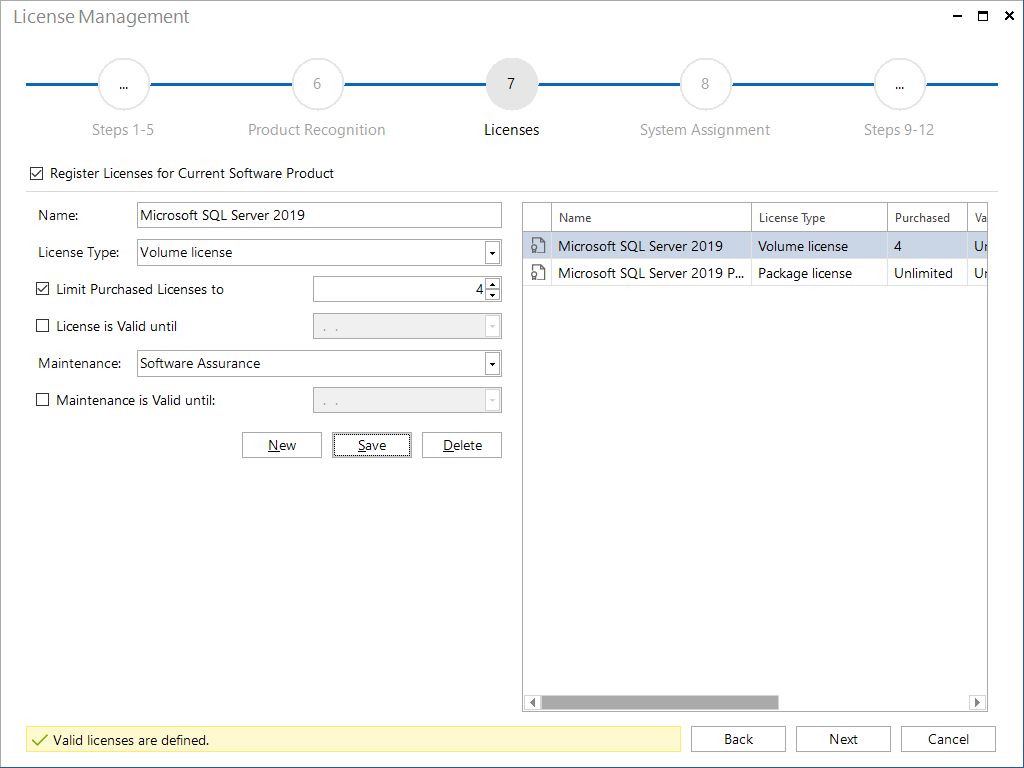The image size is (1024, 768).
Task: Go to Steps 1-5 wizard circle
Action: pyautogui.click(x=123, y=84)
